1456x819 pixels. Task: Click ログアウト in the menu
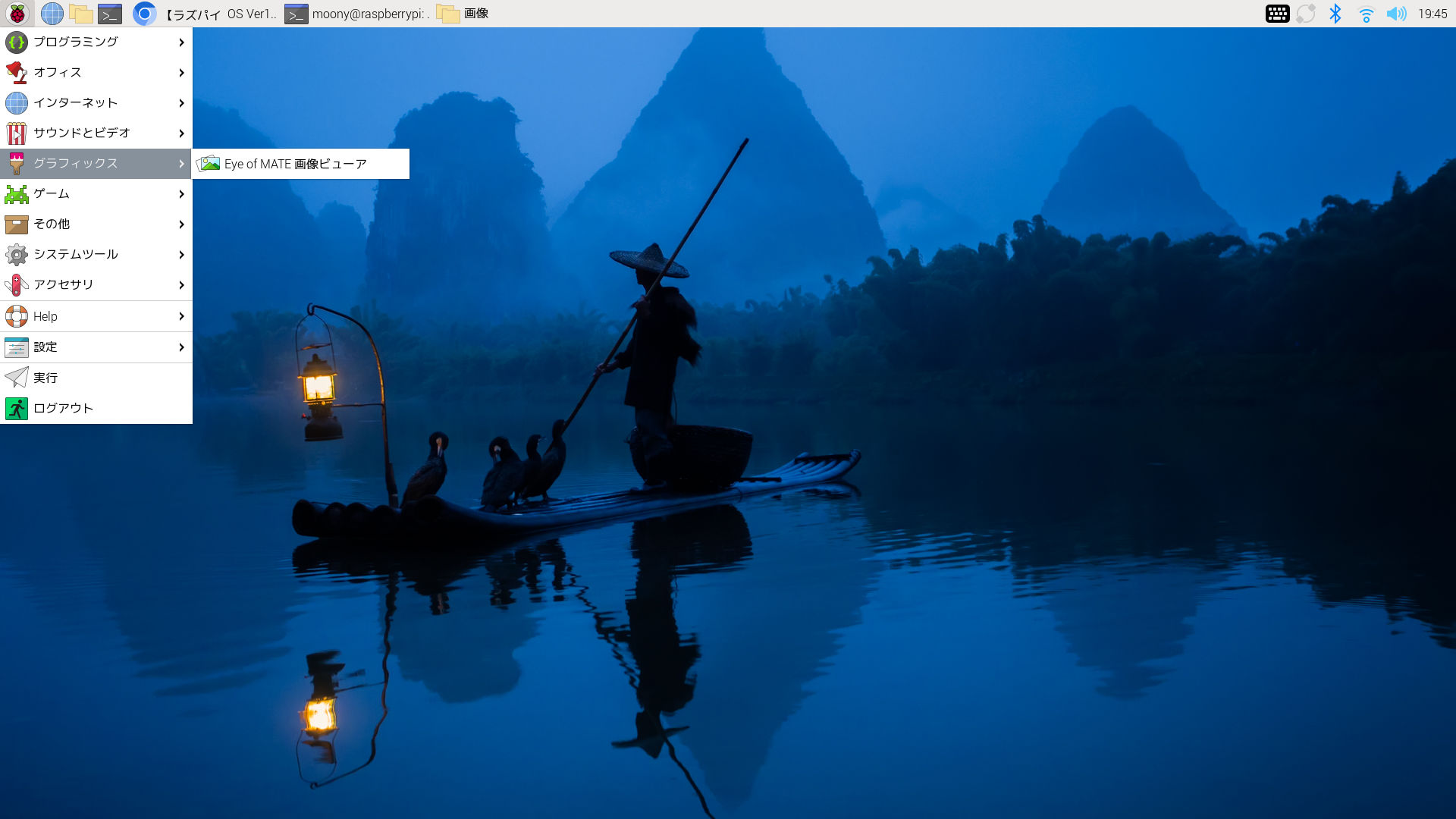[x=63, y=408]
